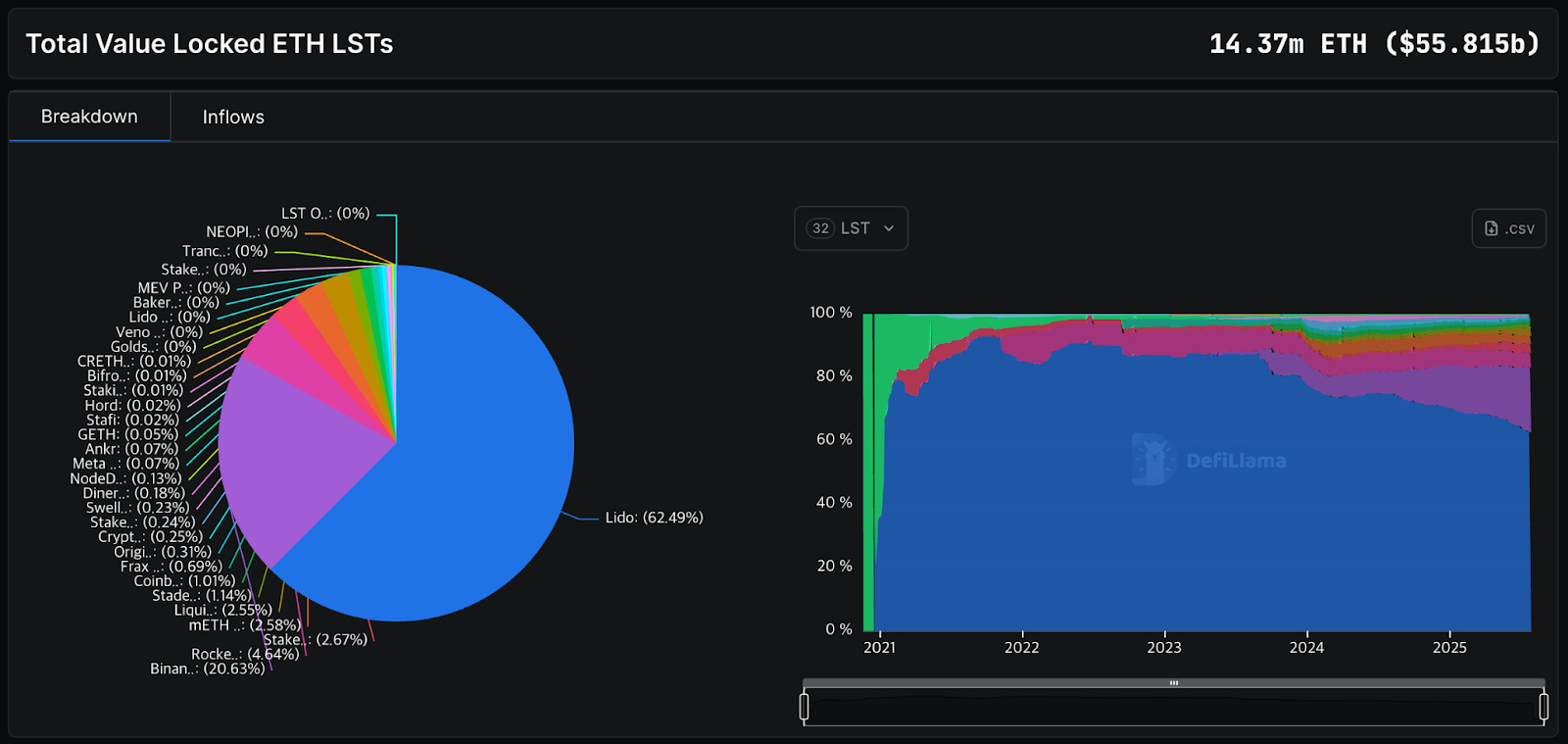Select the 'LST O..: (0%)' label
The height and width of the screenshot is (744, 1568).
pos(325,214)
